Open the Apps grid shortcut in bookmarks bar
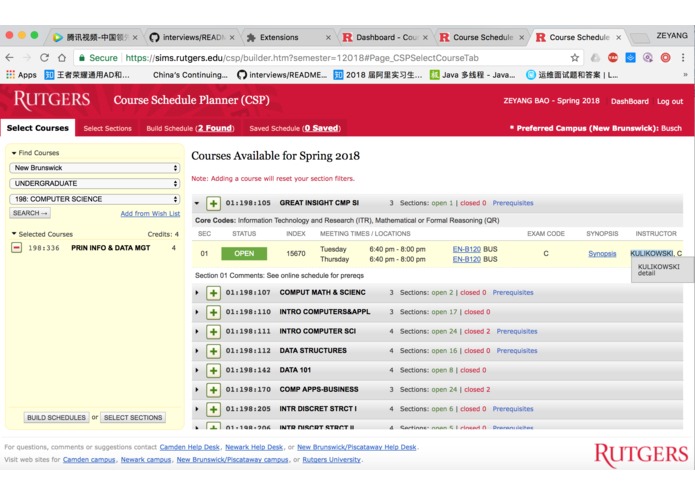695x494 pixels. pos(21,75)
